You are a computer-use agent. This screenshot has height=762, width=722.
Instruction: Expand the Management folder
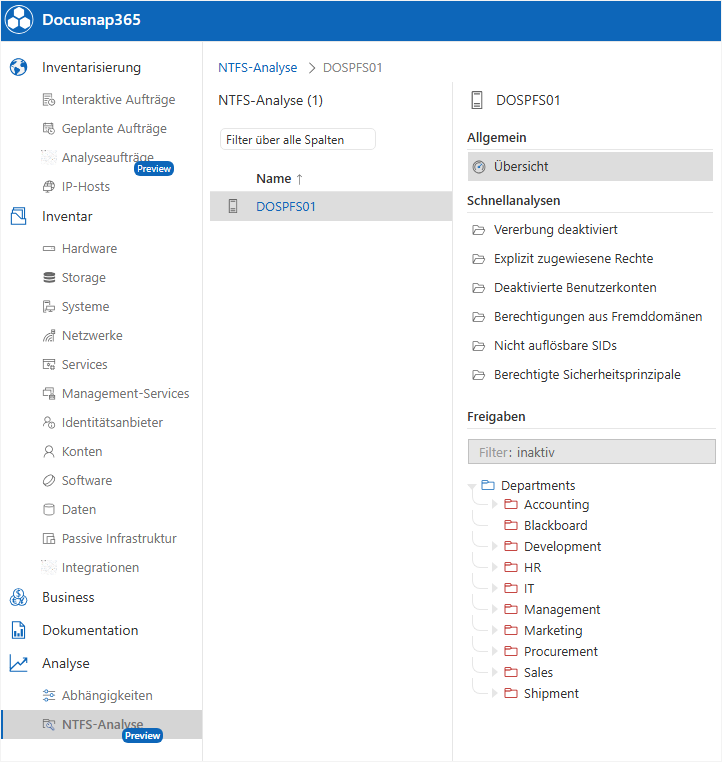[x=495, y=609]
